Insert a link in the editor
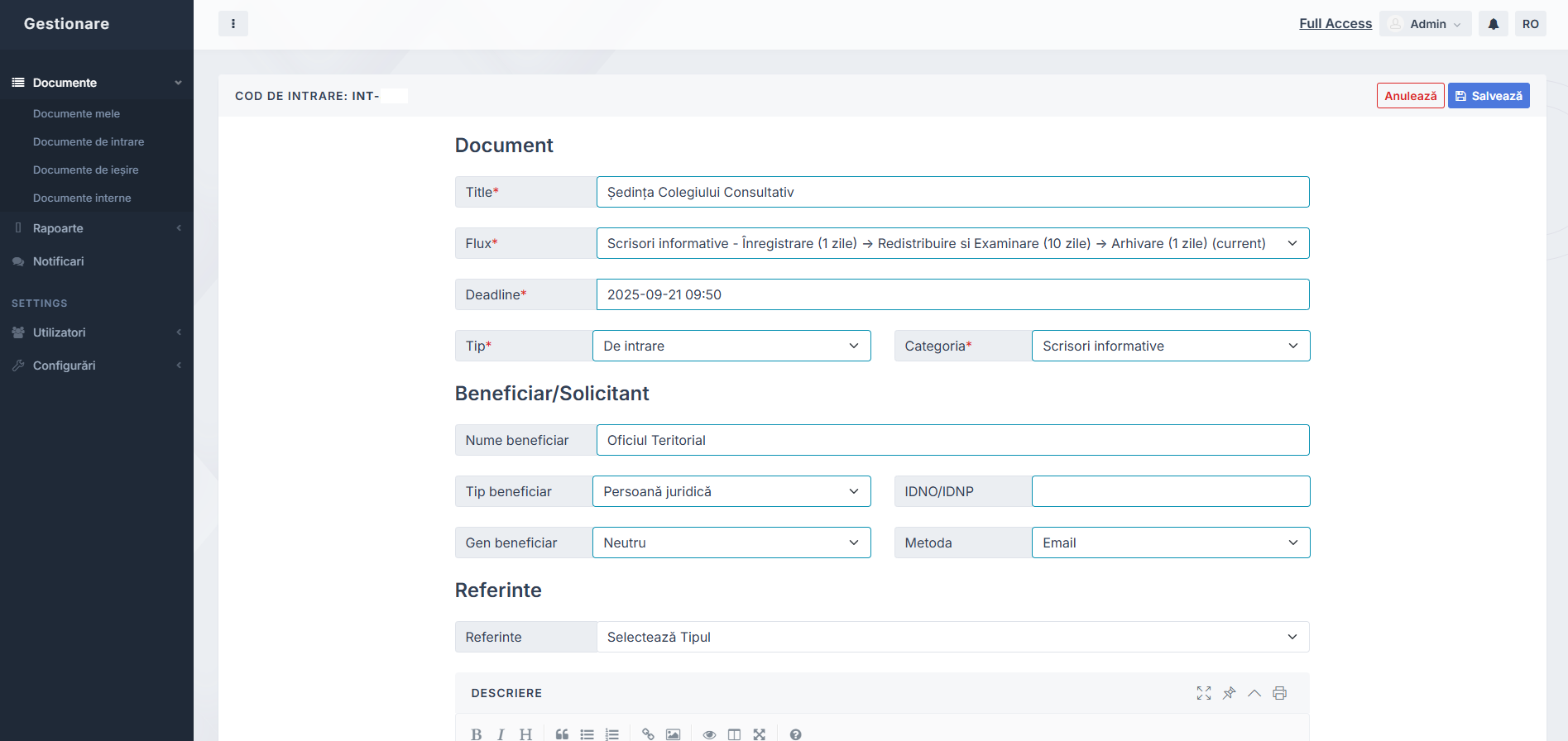 (x=648, y=734)
